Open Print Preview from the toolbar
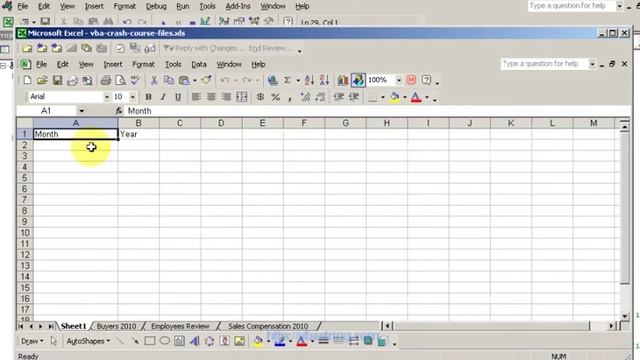The width and height of the screenshot is (640, 360). pyautogui.click(x=120, y=80)
